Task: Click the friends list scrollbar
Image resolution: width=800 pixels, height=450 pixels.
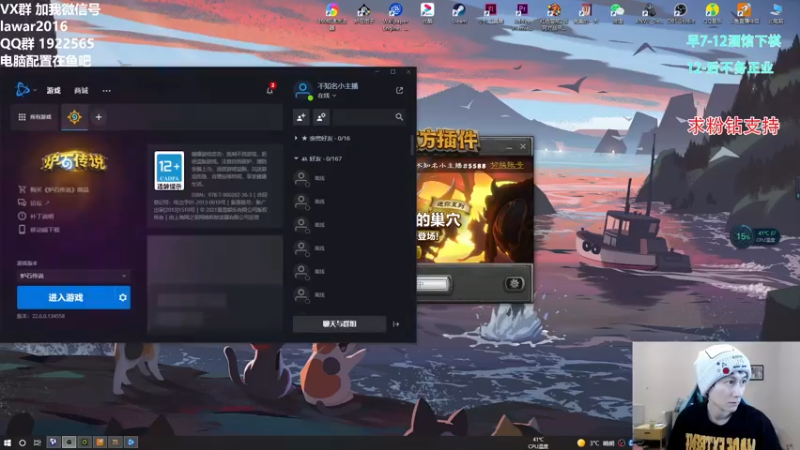Action: [x=411, y=145]
